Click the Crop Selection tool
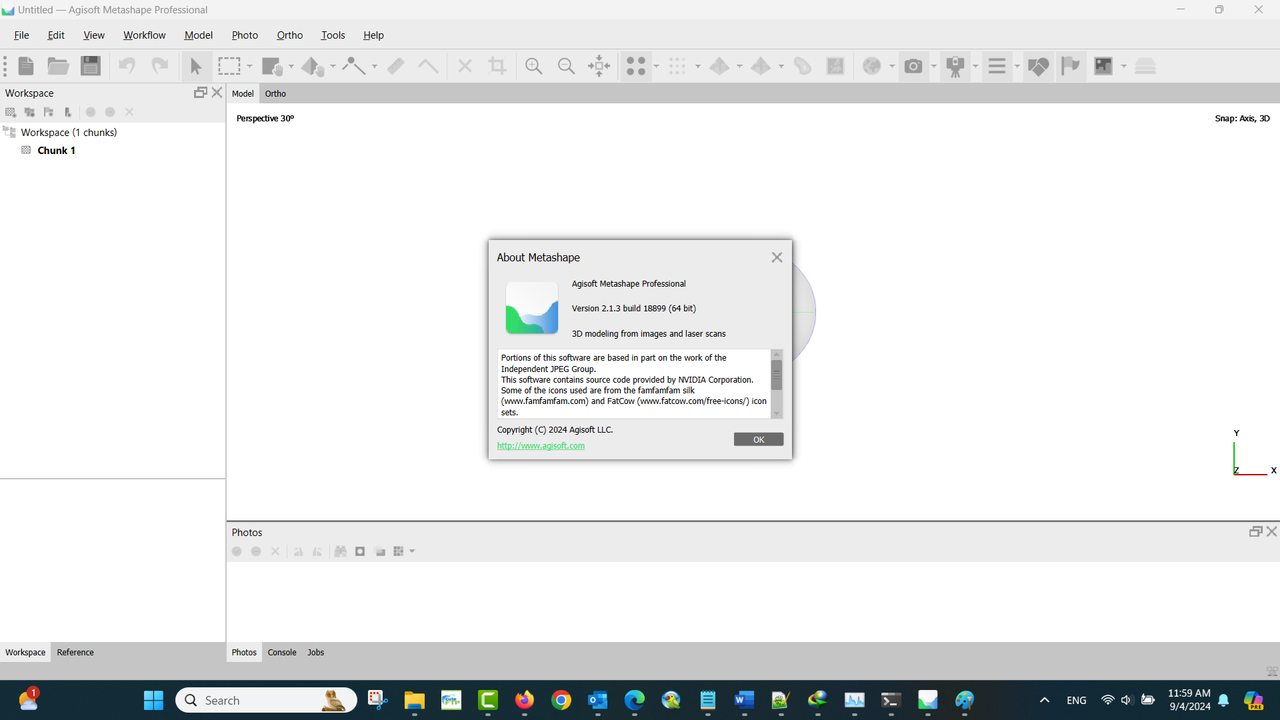Screen dimensions: 1280x720 pos(497,66)
